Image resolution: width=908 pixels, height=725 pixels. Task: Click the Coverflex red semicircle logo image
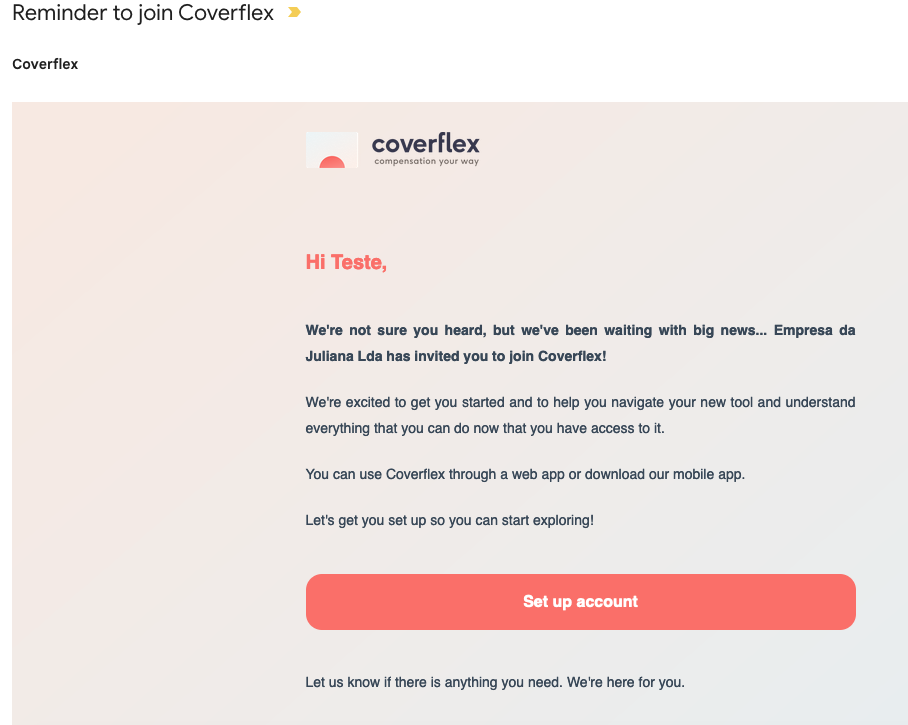tap(332, 150)
